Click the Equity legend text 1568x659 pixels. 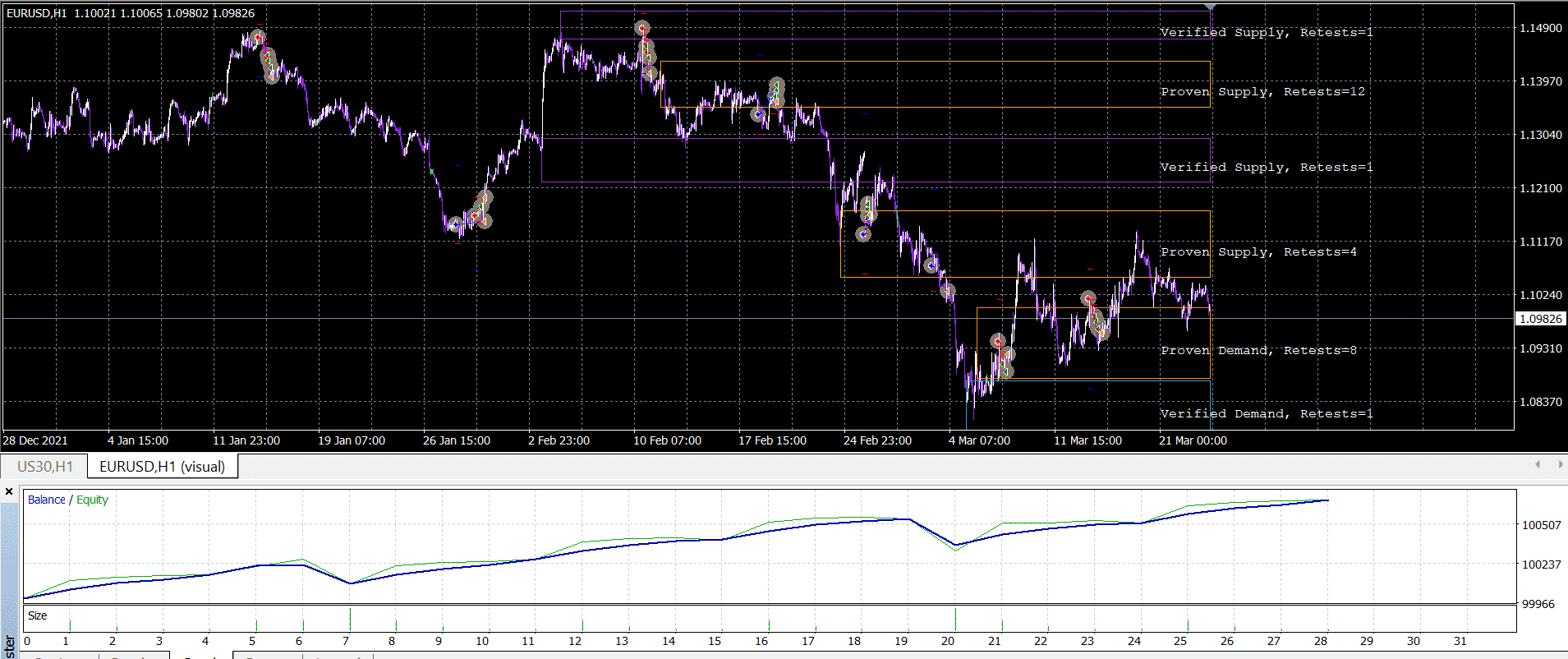point(92,500)
